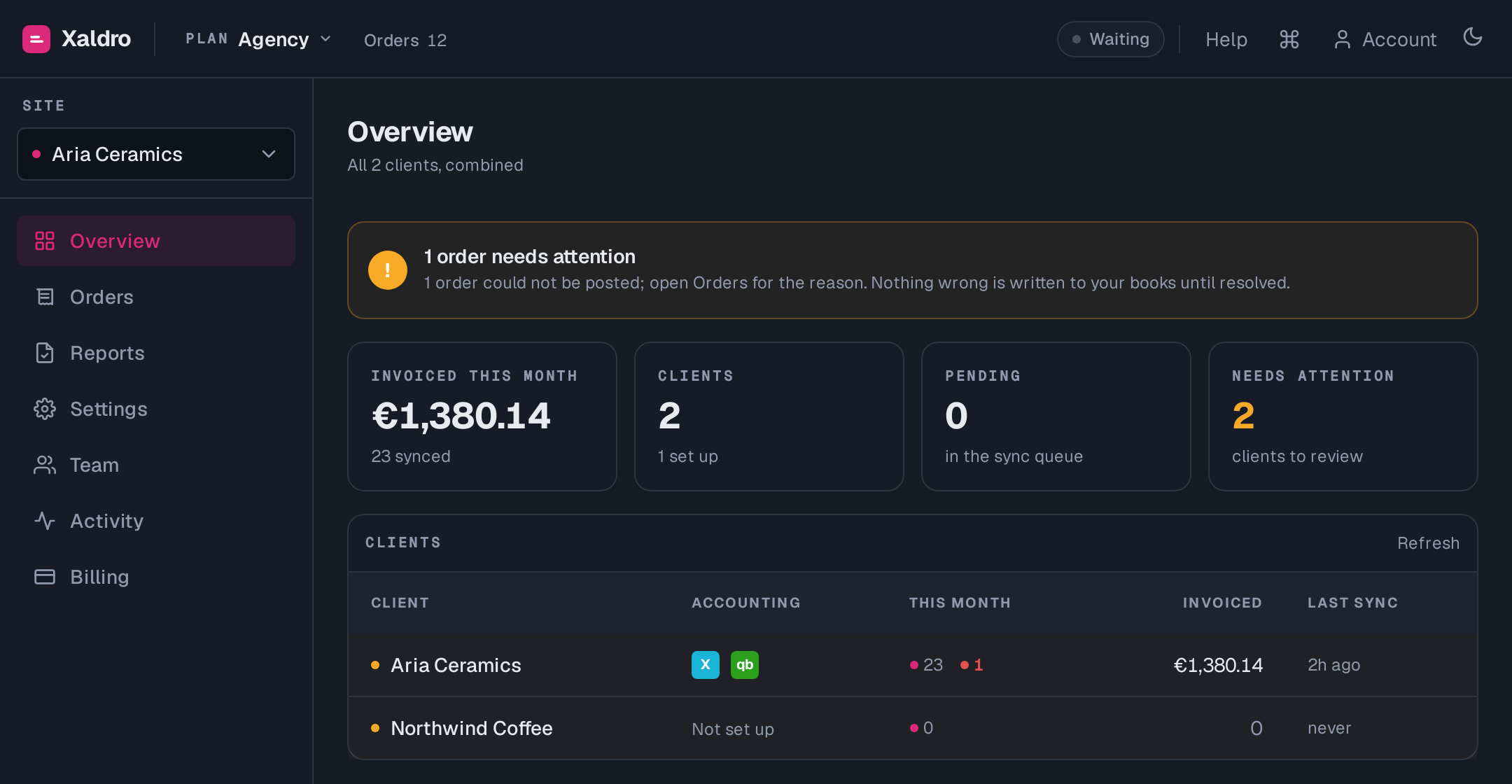
Task: Click the Invoiced column header
Action: pos(1222,603)
